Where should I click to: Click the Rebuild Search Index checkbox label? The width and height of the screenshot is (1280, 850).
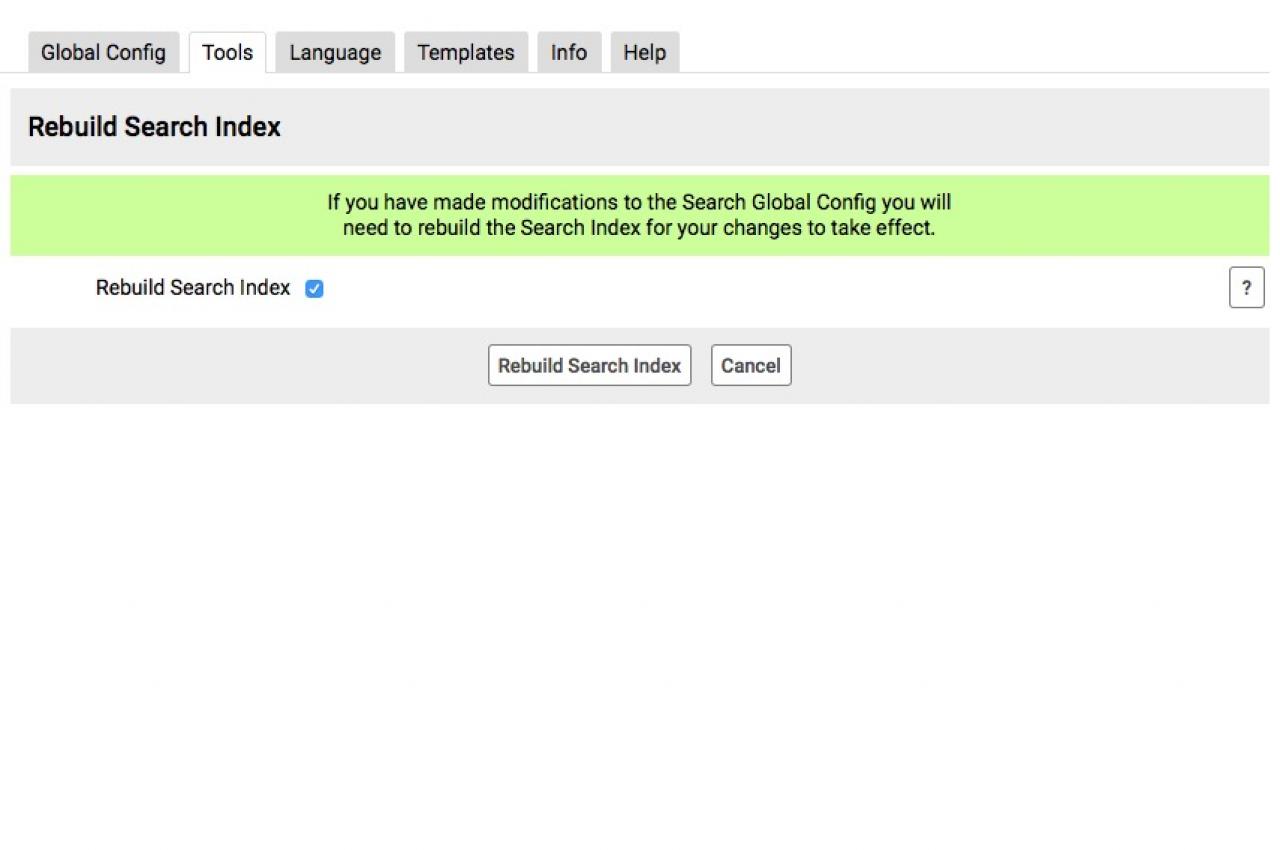click(193, 288)
